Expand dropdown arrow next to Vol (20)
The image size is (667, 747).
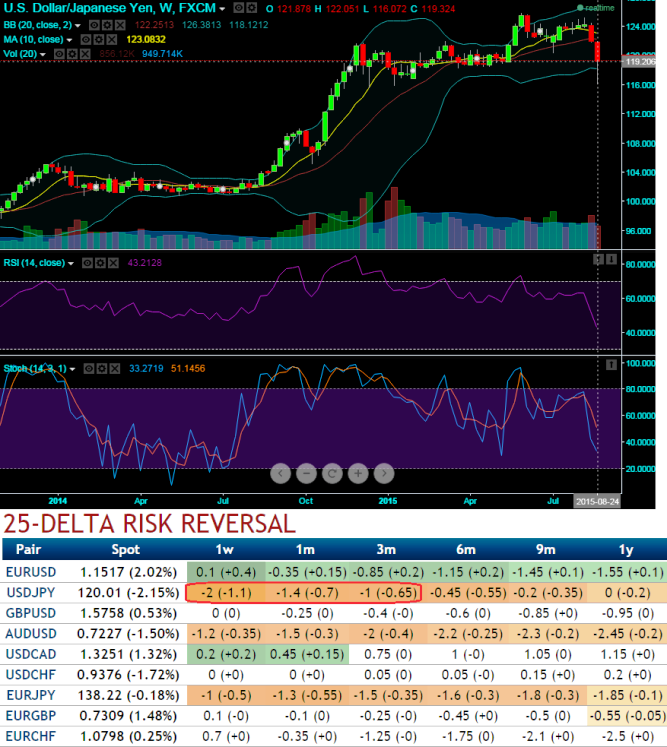[42, 55]
